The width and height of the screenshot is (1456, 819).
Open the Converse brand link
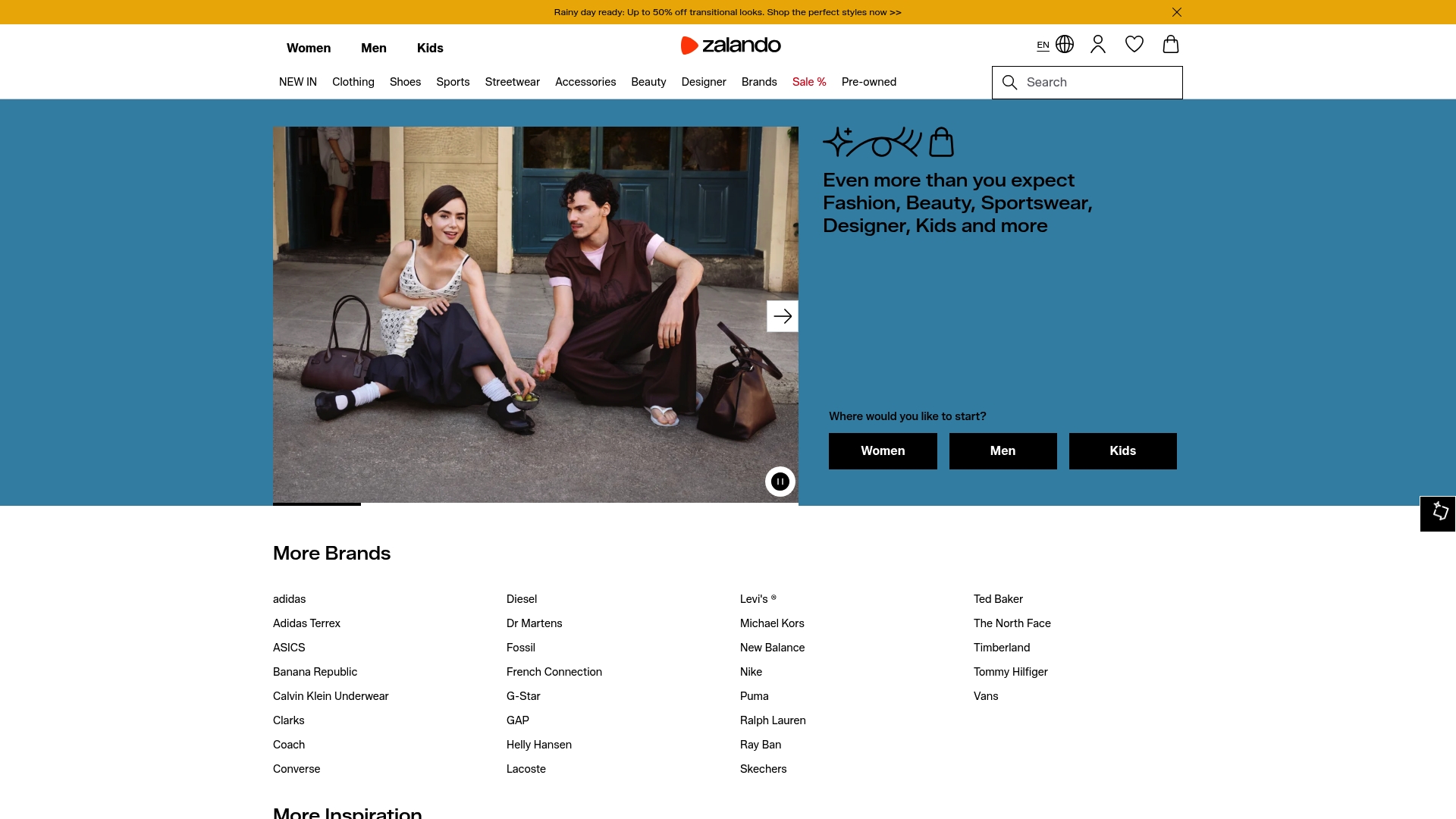coord(297,769)
